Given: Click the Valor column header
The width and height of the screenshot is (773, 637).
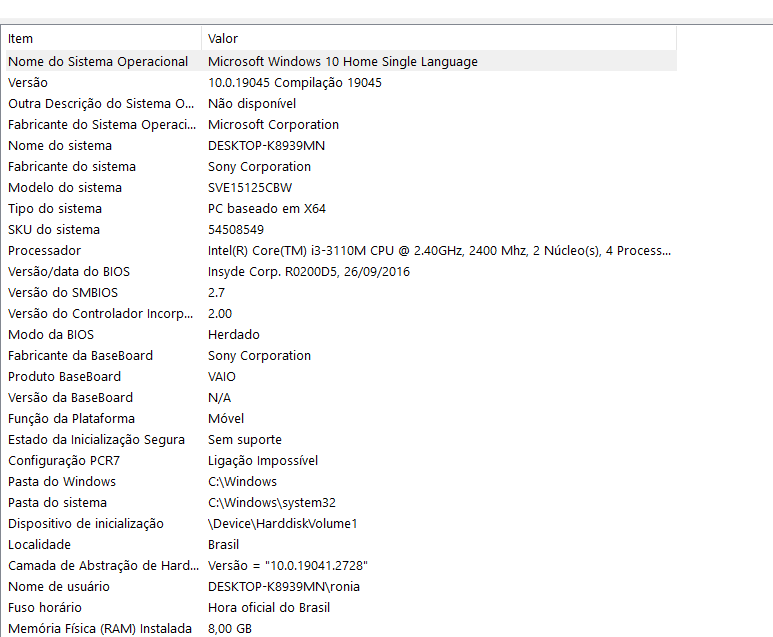Looking at the screenshot, I should pyautogui.click(x=439, y=38).
